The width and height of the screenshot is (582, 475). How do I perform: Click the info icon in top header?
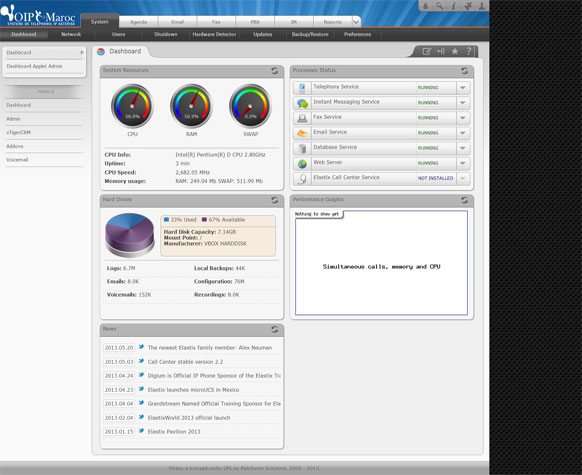pyautogui.click(x=454, y=6)
